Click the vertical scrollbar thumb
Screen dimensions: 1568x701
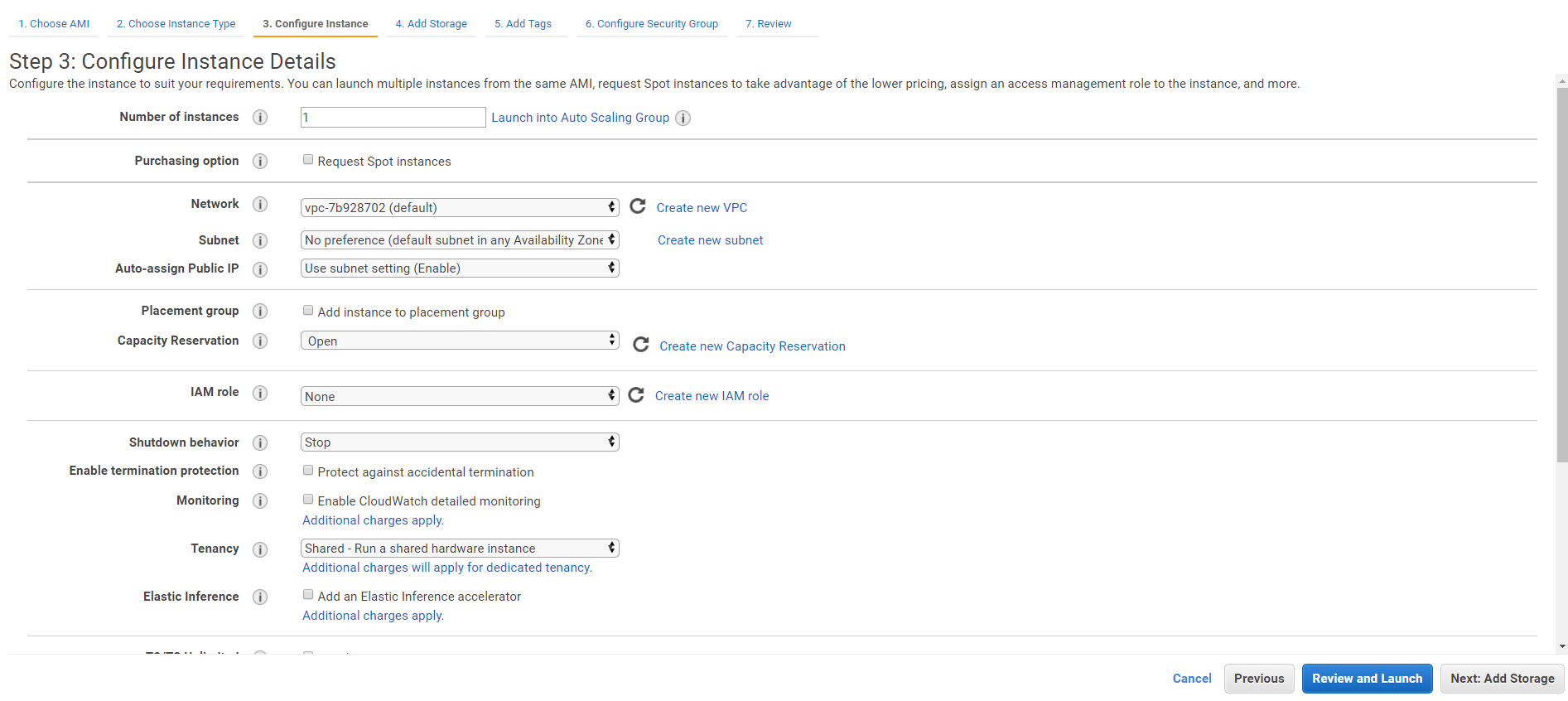point(1562,274)
